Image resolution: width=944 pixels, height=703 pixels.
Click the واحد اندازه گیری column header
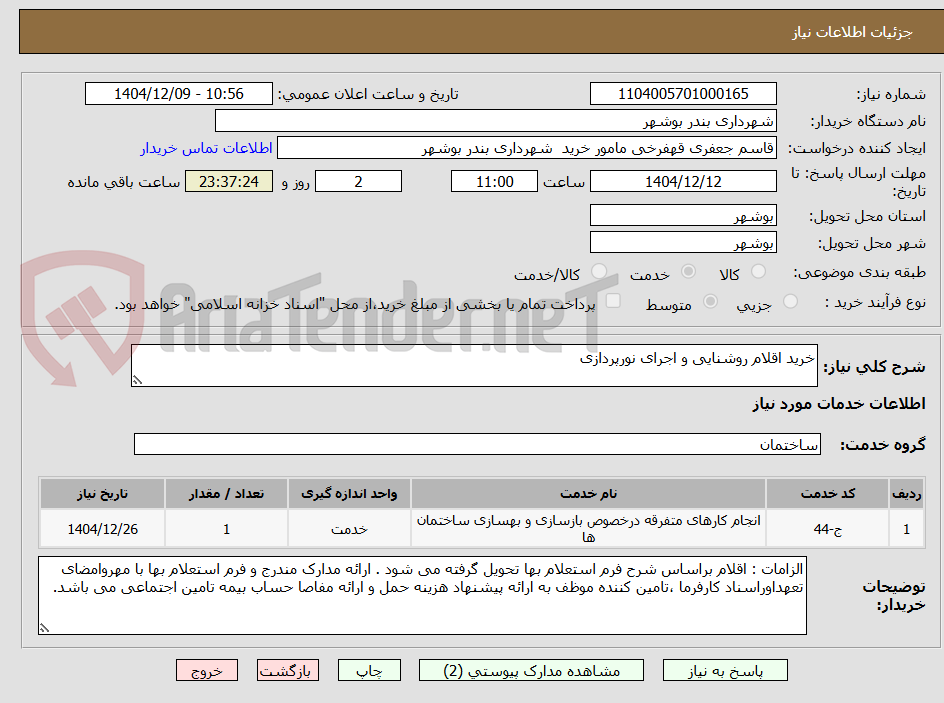pos(349,494)
